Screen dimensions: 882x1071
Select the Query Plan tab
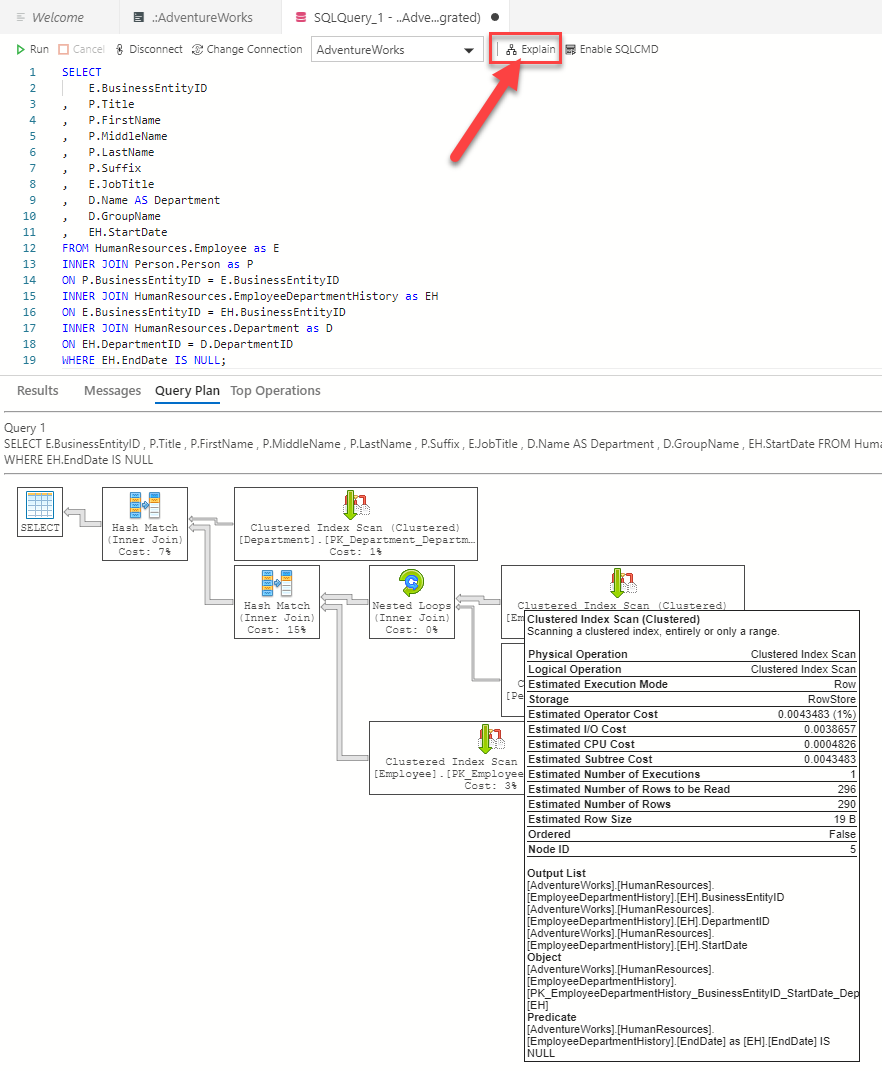pyautogui.click(x=187, y=391)
